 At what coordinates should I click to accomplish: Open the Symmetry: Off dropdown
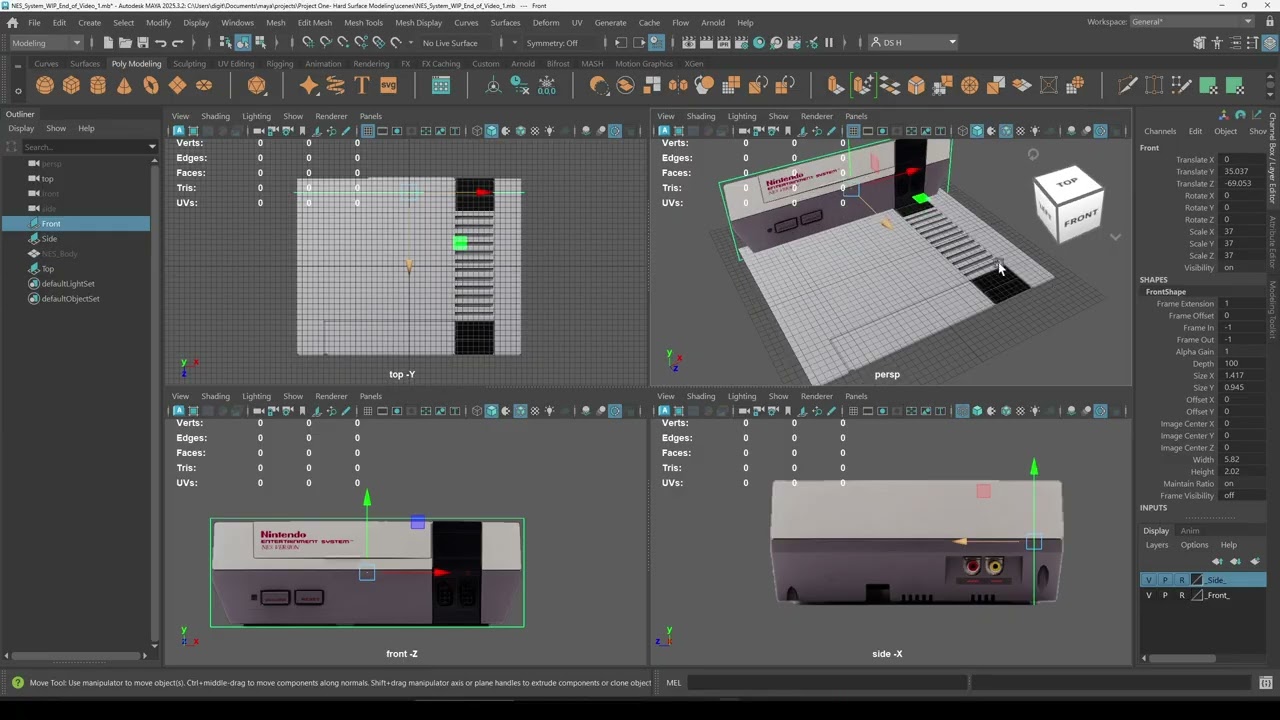(559, 43)
